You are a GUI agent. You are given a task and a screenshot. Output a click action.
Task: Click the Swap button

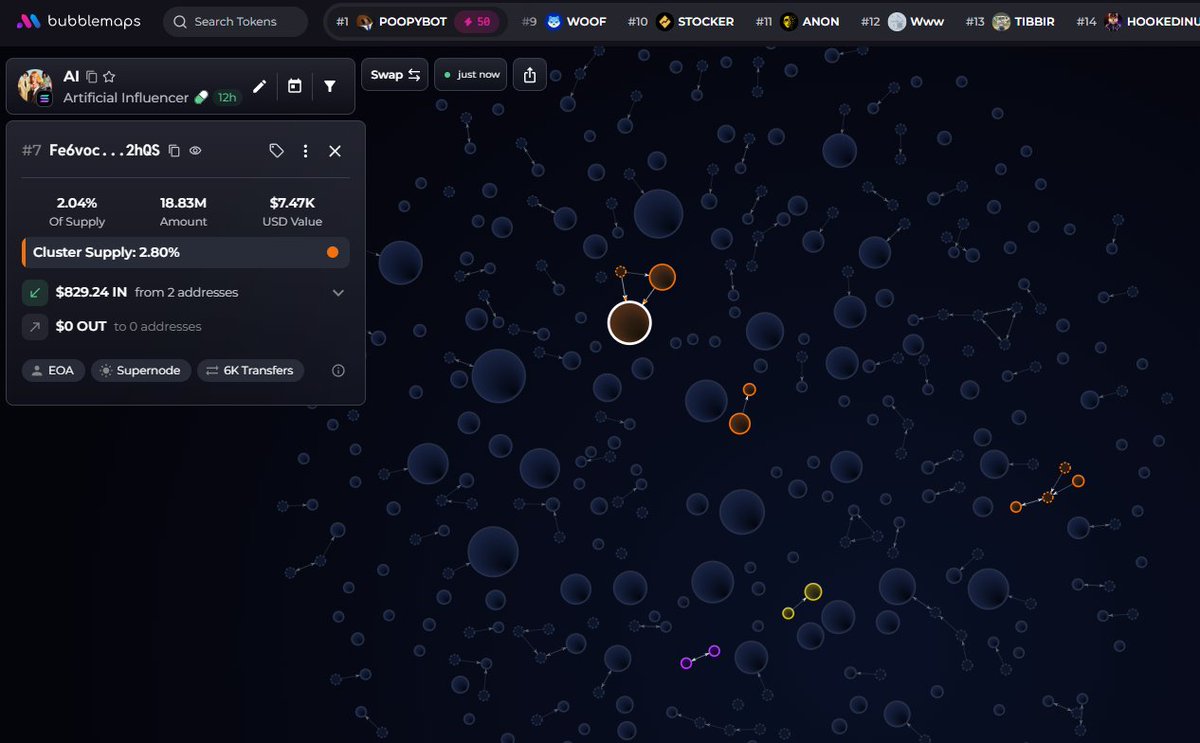pyautogui.click(x=395, y=75)
